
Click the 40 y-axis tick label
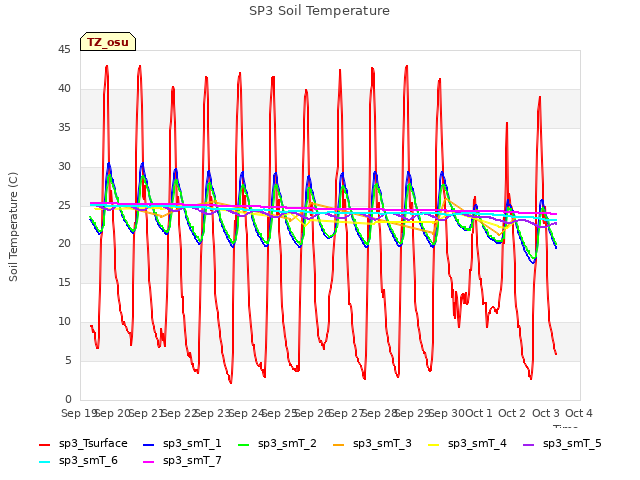pyautogui.click(x=64, y=89)
